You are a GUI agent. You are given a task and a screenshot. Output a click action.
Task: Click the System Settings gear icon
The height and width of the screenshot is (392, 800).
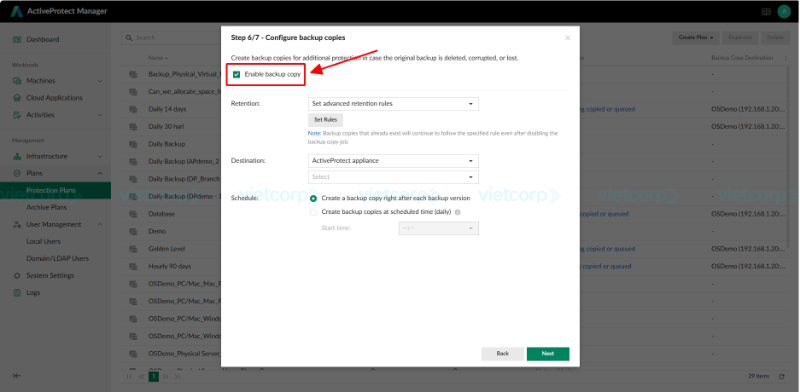tap(17, 276)
